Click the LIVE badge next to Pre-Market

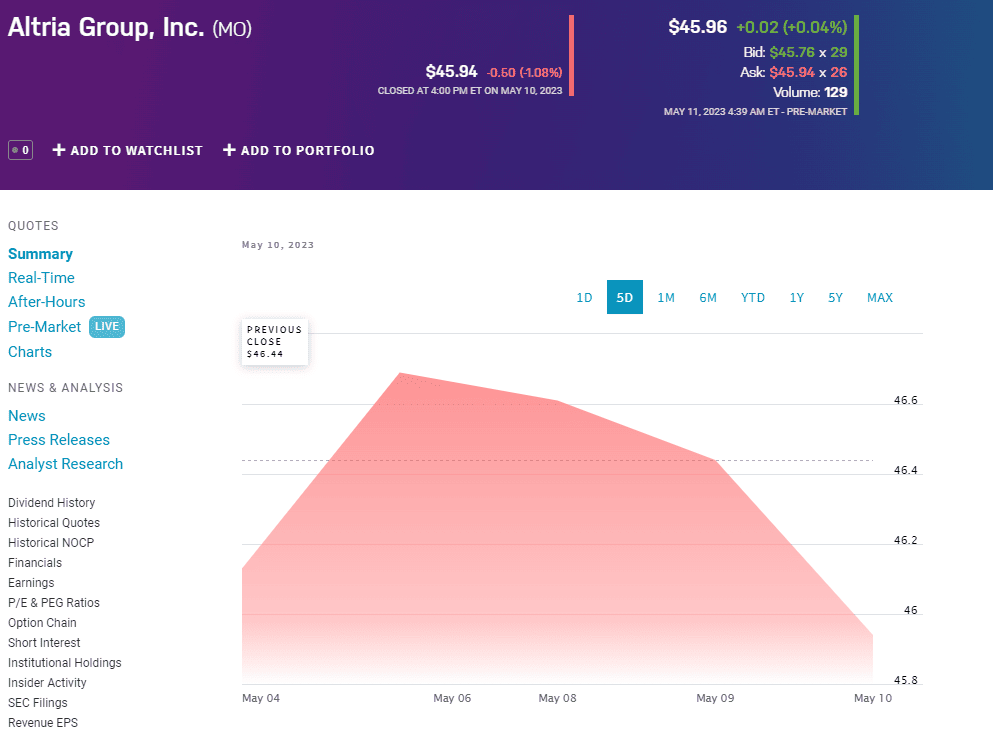tap(107, 327)
